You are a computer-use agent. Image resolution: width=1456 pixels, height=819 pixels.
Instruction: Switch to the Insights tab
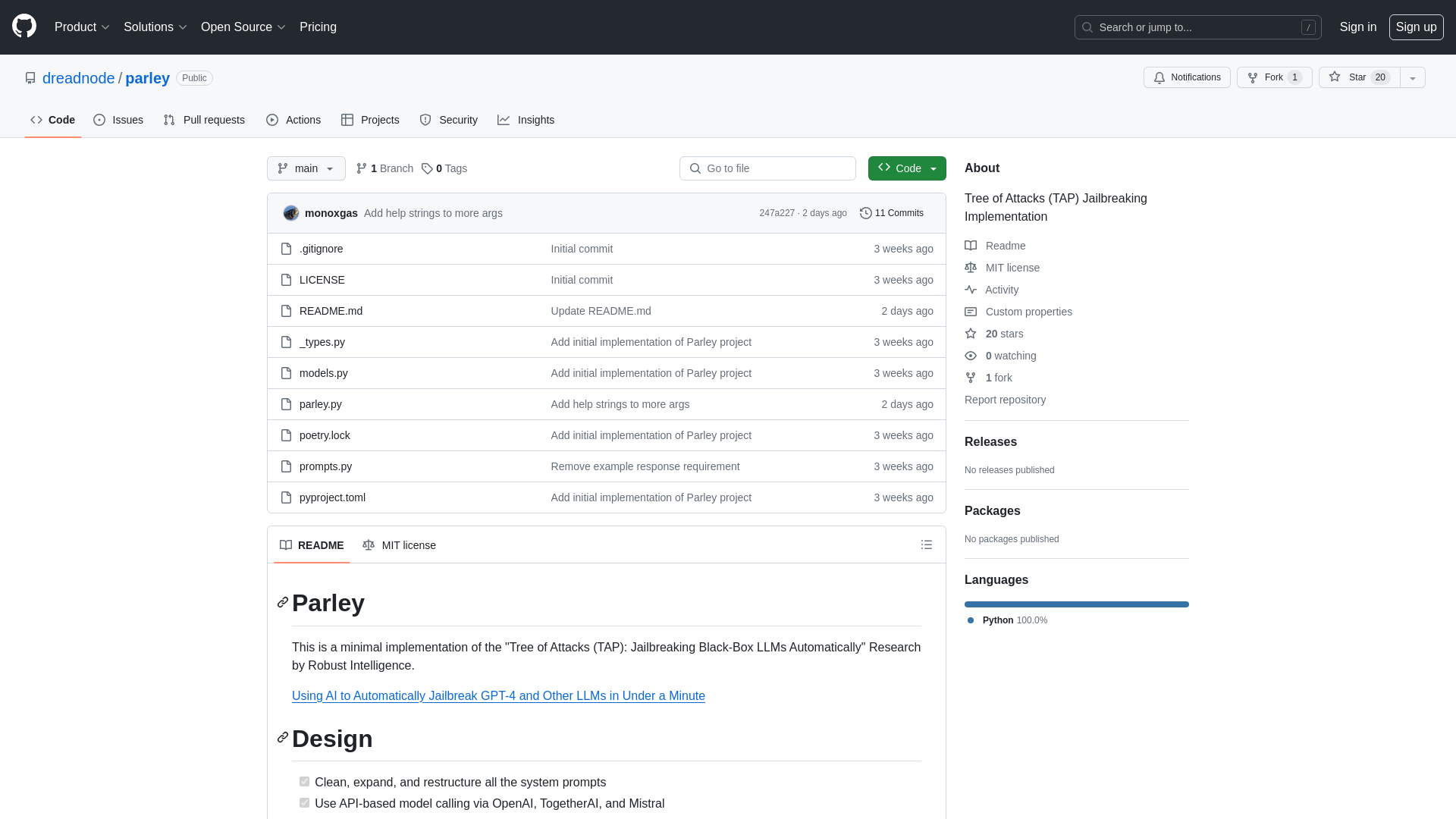click(x=526, y=120)
